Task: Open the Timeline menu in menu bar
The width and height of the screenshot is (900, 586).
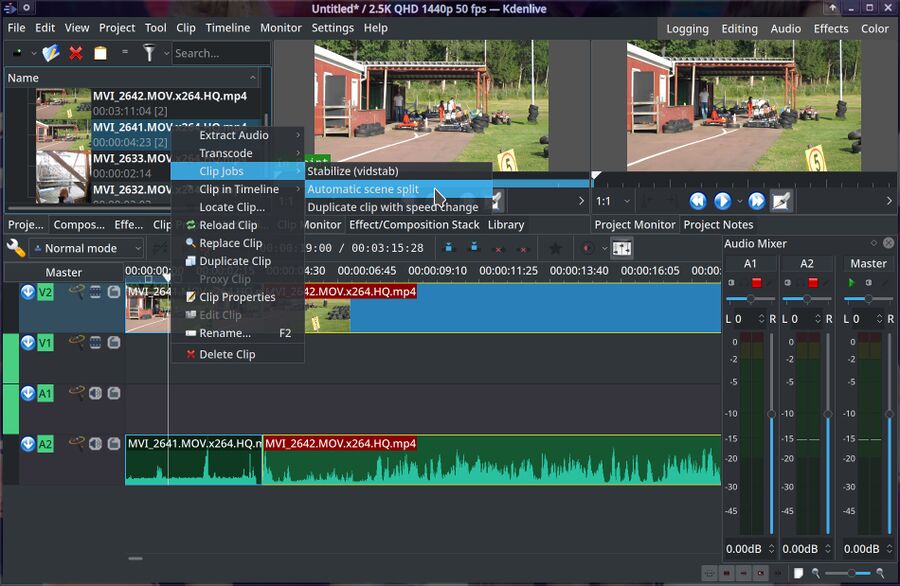Action: [x=227, y=28]
